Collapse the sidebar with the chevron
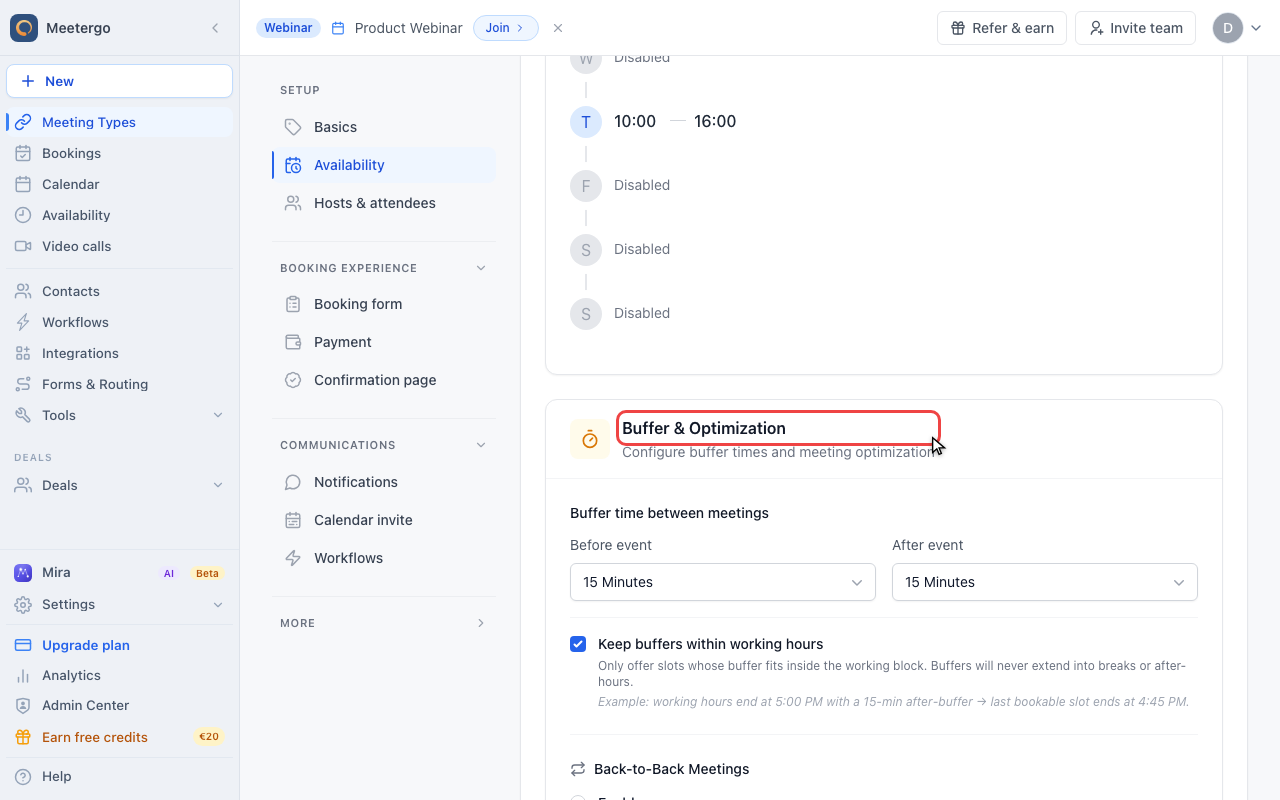This screenshot has height=800, width=1280. [x=215, y=28]
